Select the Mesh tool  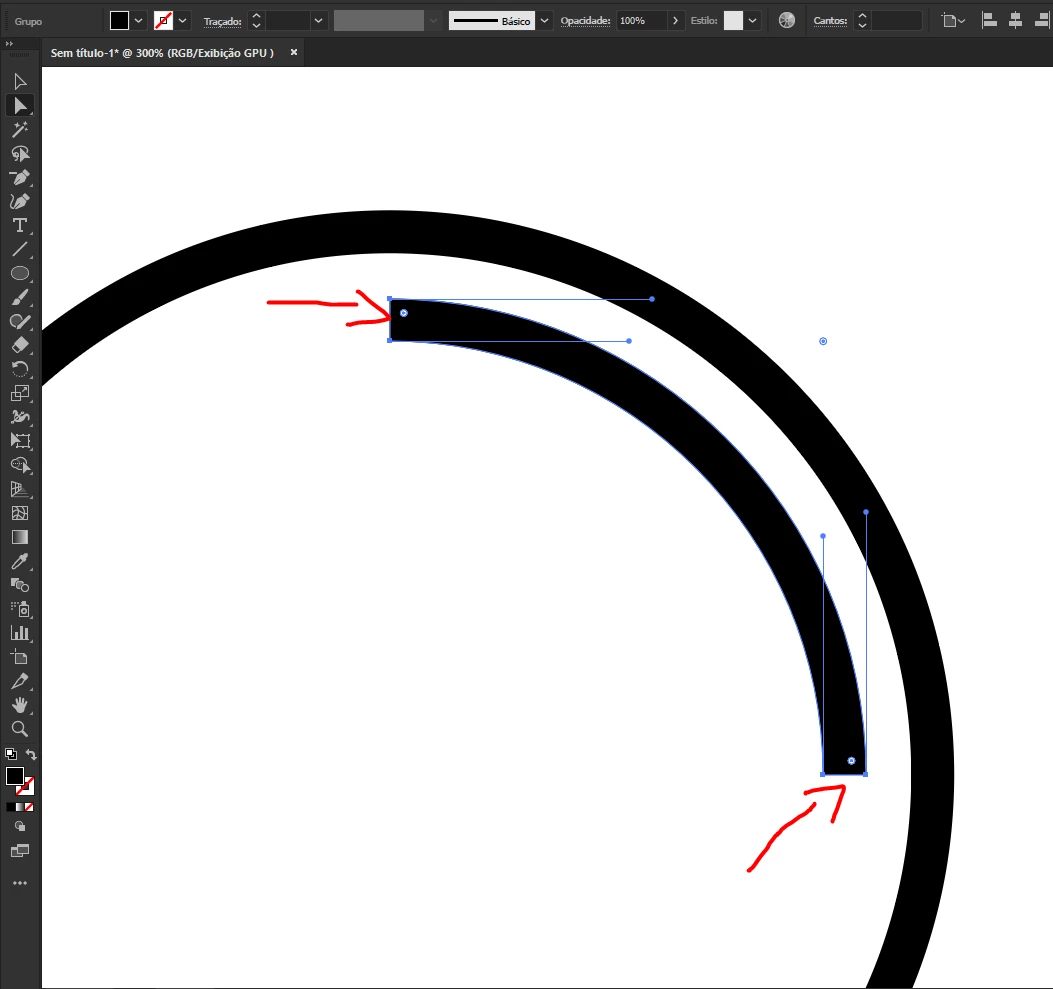[x=20, y=514]
